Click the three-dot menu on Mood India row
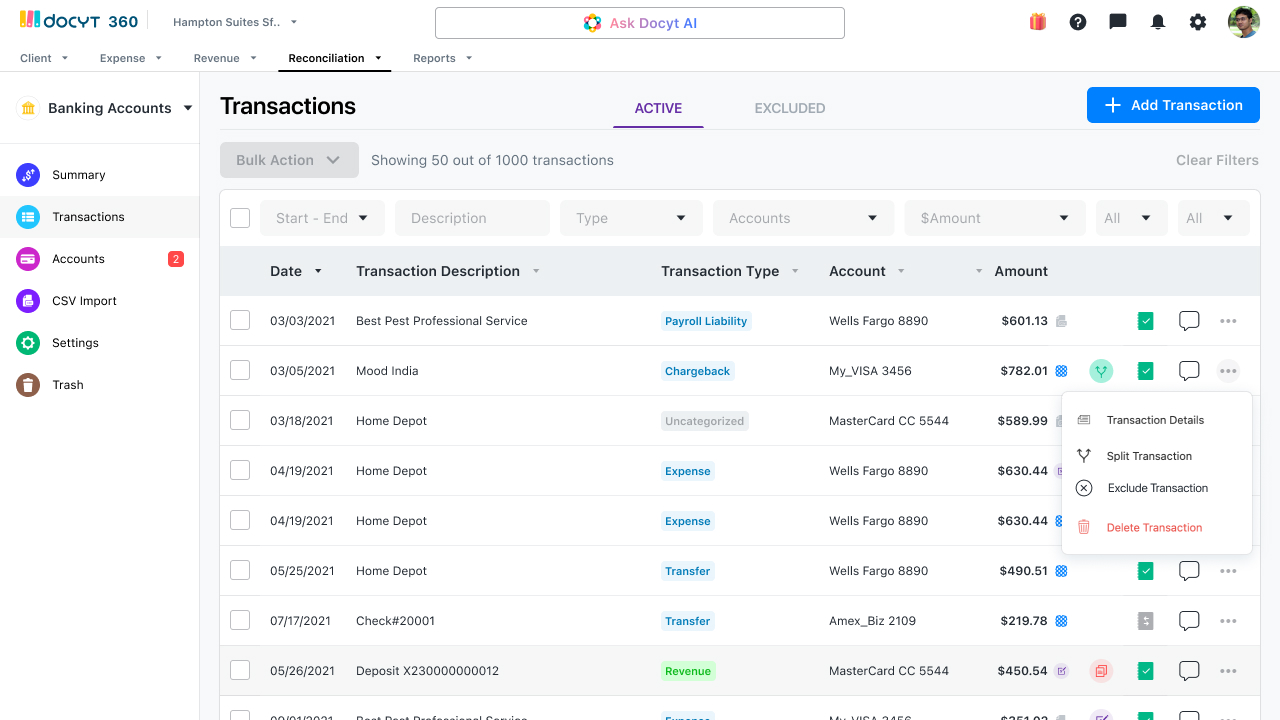1280x720 pixels. pyautogui.click(x=1228, y=371)
